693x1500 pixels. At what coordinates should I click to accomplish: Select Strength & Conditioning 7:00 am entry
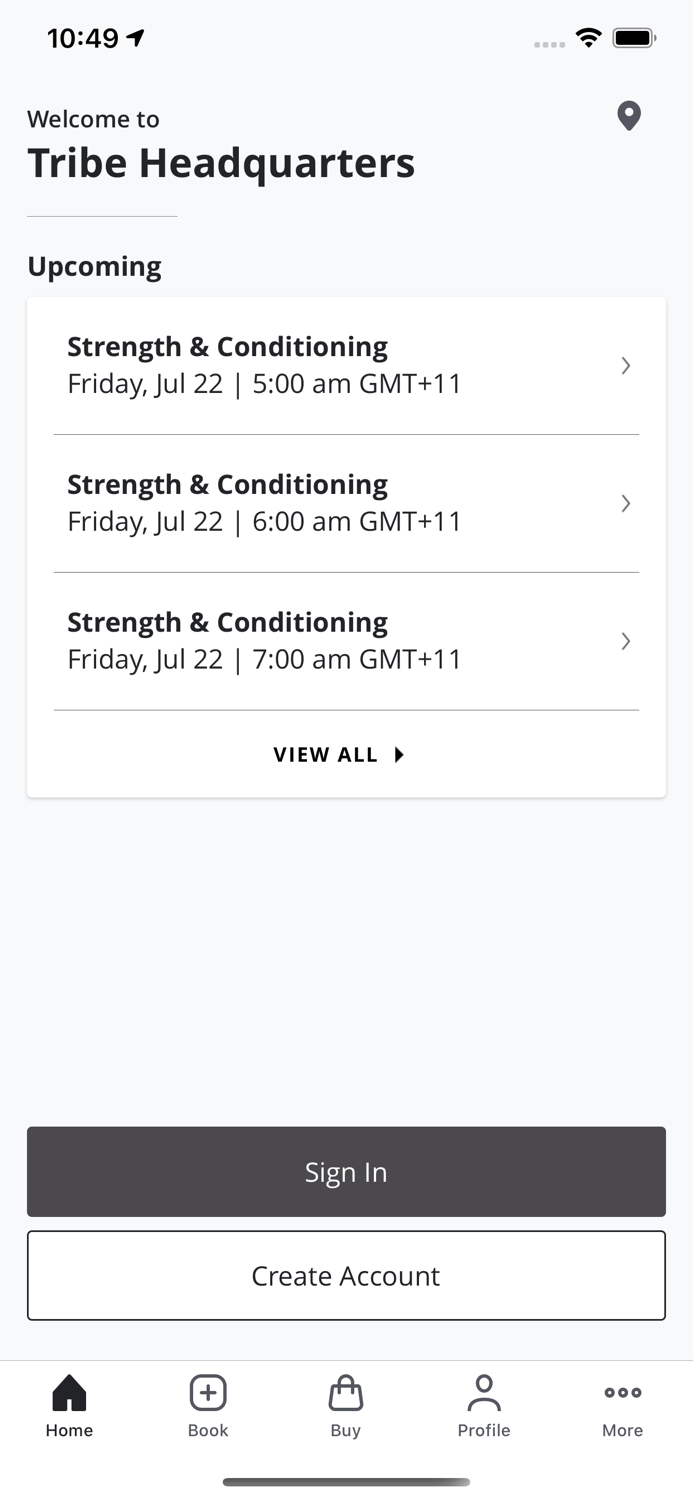(x=265, y=641)
